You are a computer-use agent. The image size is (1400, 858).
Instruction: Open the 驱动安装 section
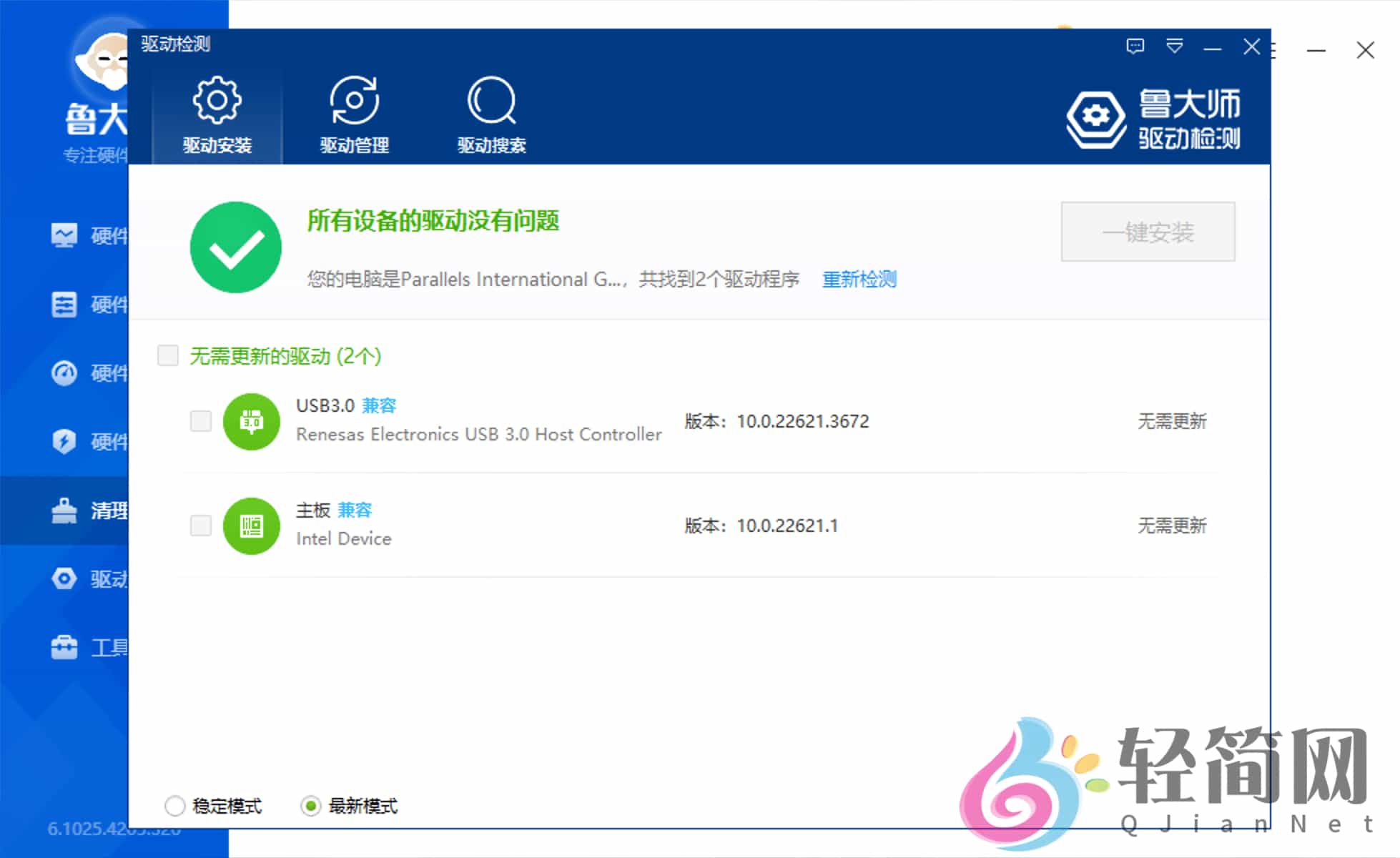[x=216, y=116]
